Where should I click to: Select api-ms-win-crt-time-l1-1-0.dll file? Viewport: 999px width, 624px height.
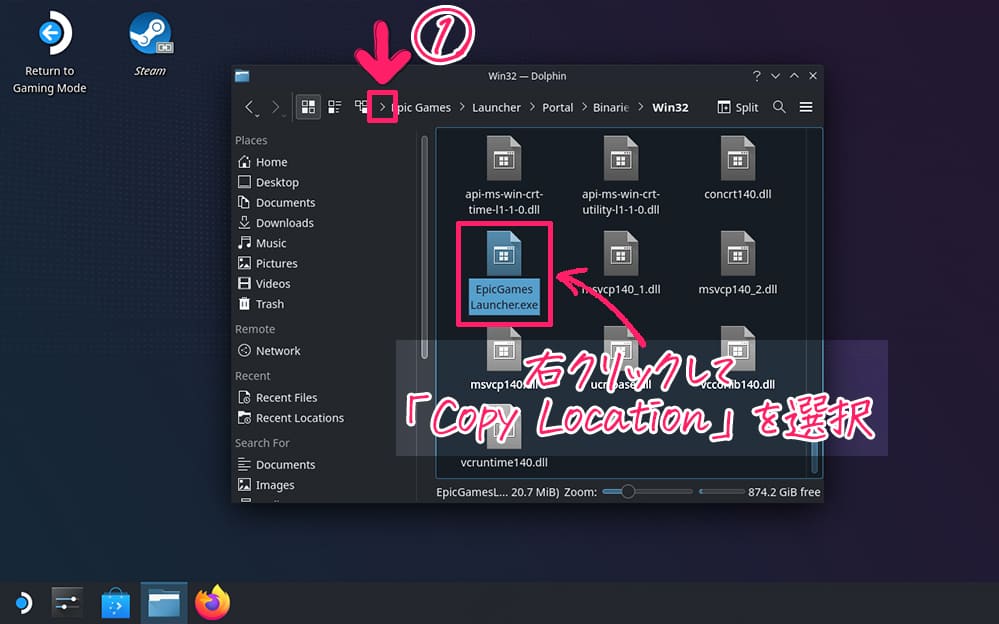pyautogui.click(x=504, y=175)
